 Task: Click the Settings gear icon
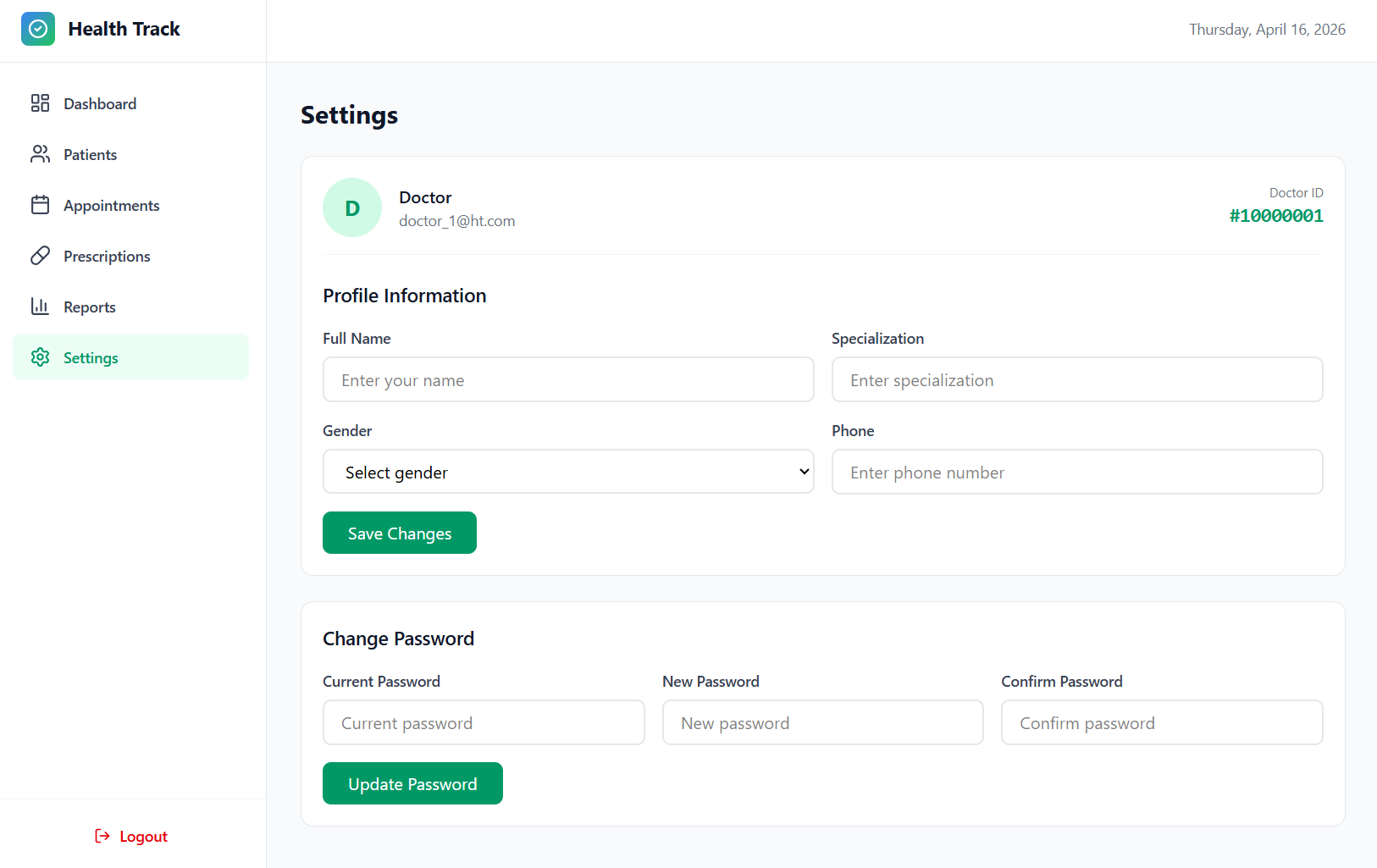click(40, 357)
